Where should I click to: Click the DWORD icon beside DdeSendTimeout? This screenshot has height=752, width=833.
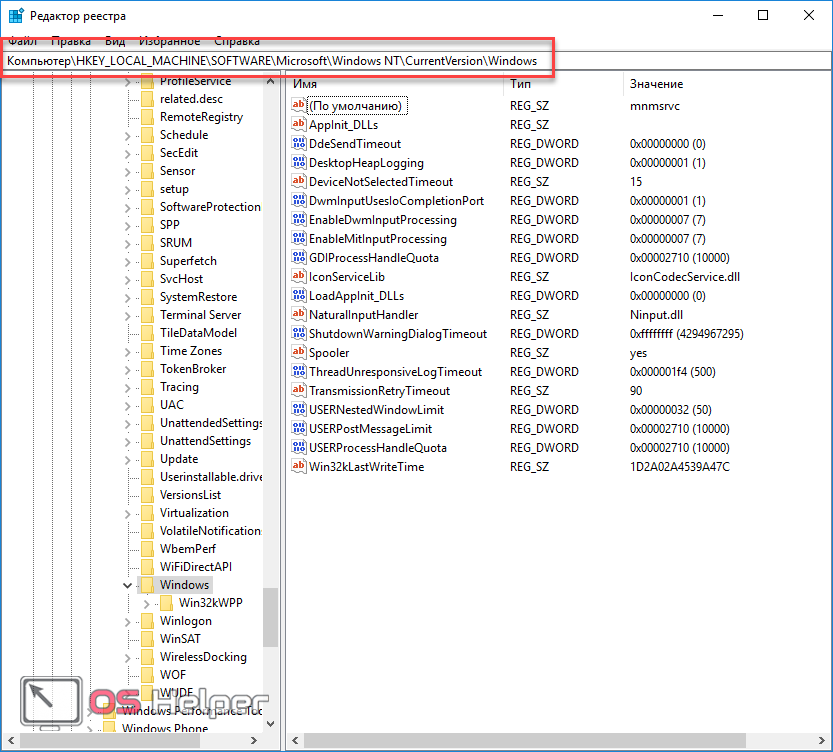(299, 144)
